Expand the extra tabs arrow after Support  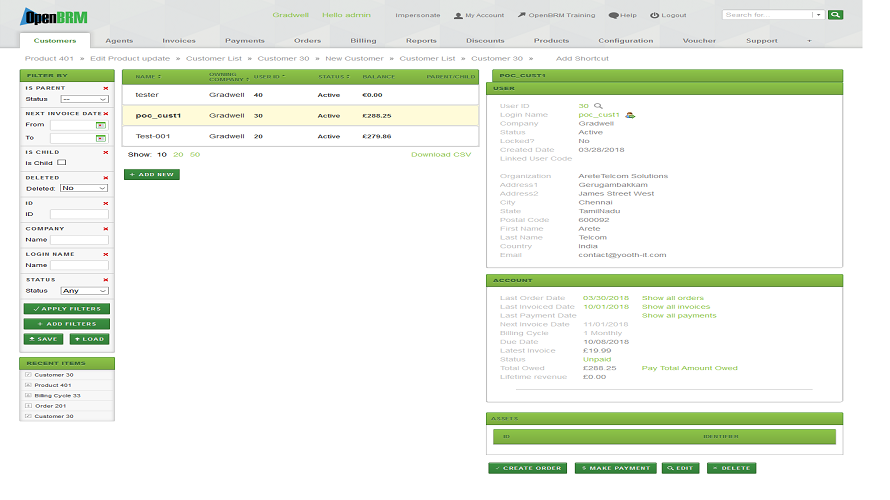coord(809,41)
